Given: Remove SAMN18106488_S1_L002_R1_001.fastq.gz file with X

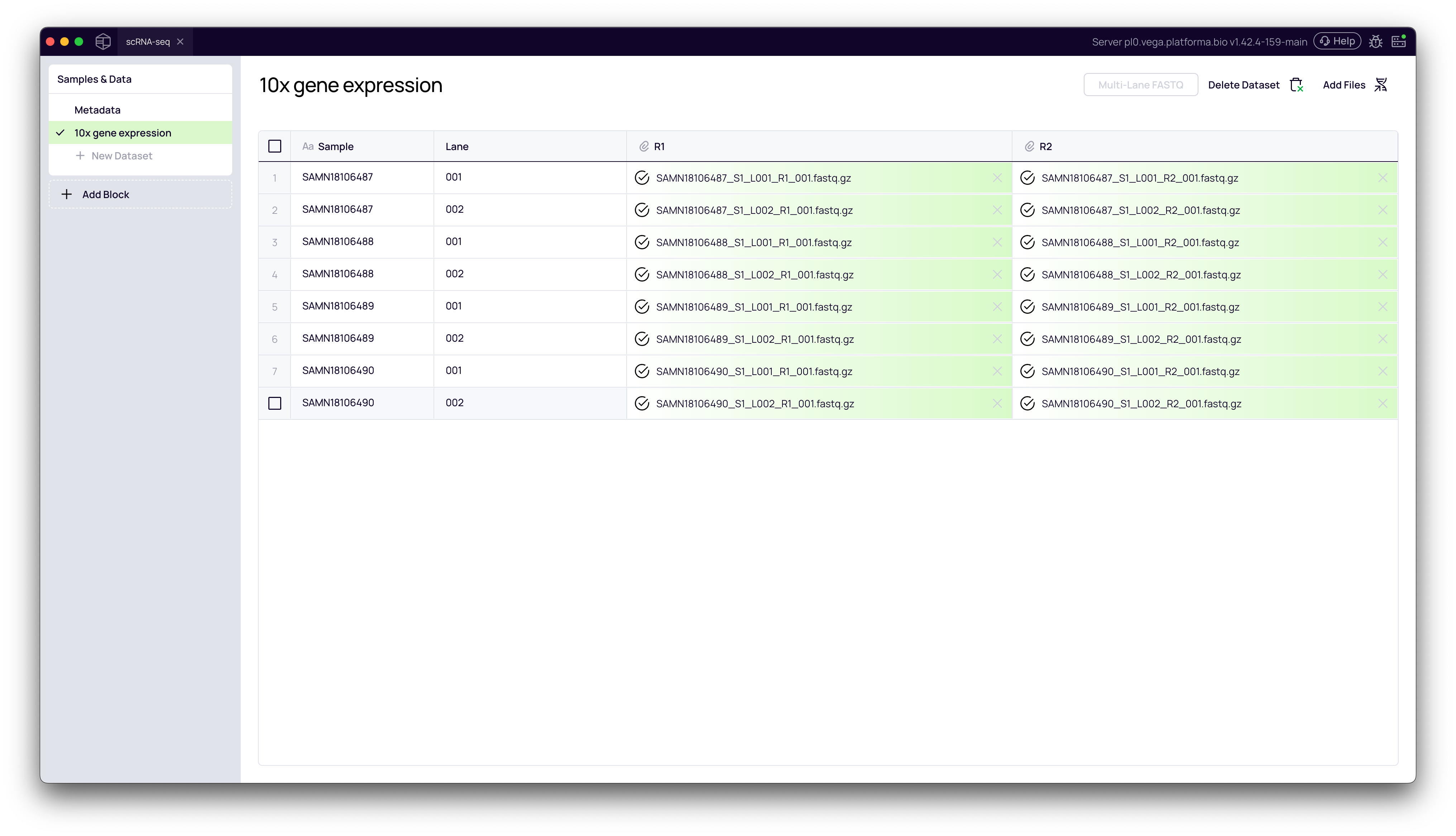Looking at the screenshot, I should click(x=997, y=274).
